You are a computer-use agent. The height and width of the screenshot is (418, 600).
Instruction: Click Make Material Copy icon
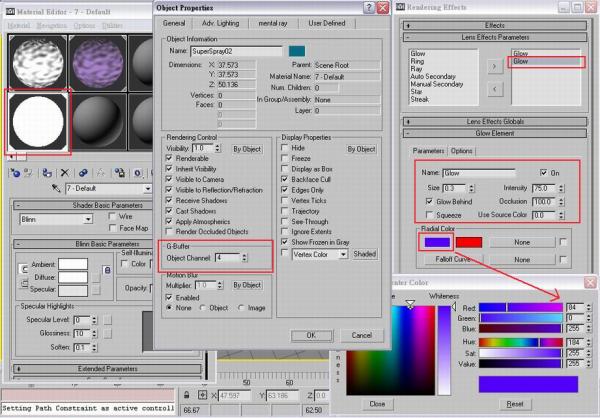pyautogui.click(x=83, y=173)
